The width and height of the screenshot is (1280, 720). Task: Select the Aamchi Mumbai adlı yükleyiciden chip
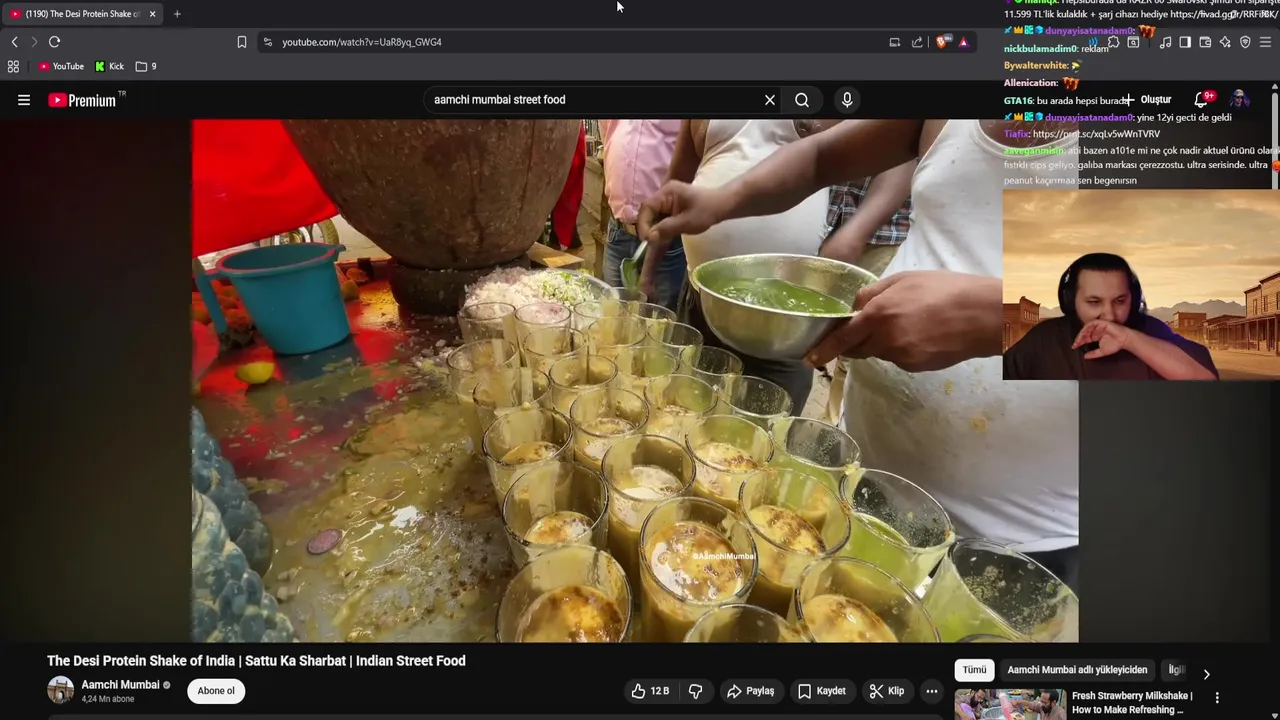[1077, 670]
